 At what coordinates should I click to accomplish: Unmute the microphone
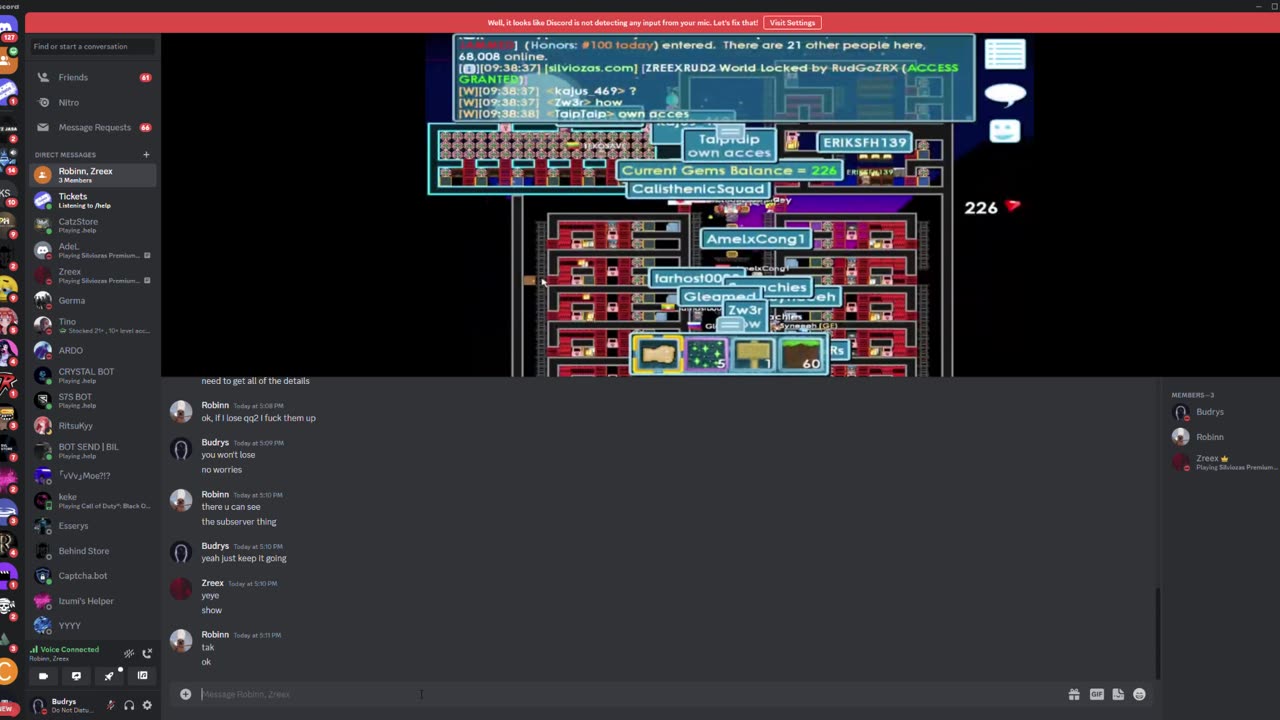tap(111, 705)
